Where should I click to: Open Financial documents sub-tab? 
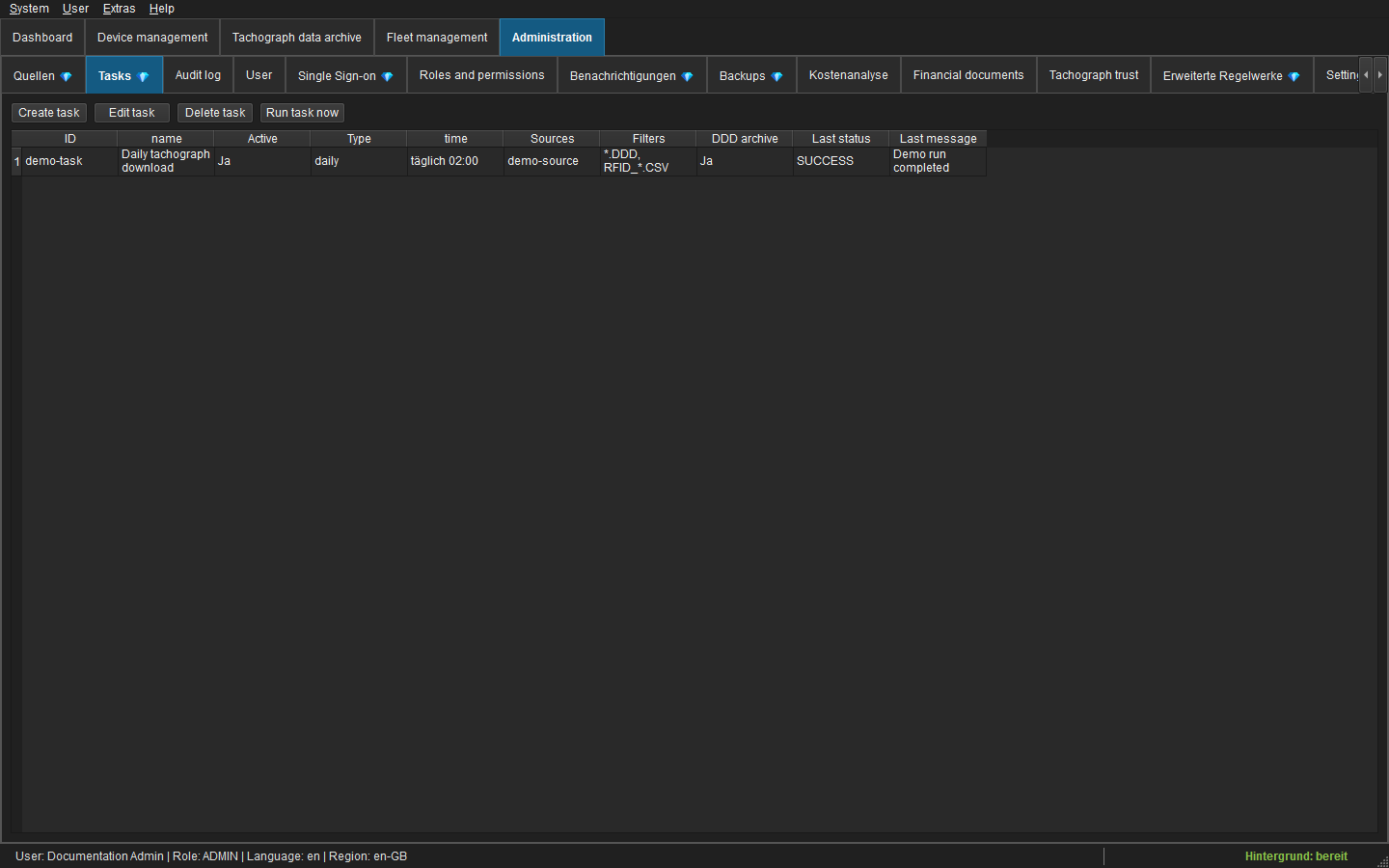tap(968, 75)
